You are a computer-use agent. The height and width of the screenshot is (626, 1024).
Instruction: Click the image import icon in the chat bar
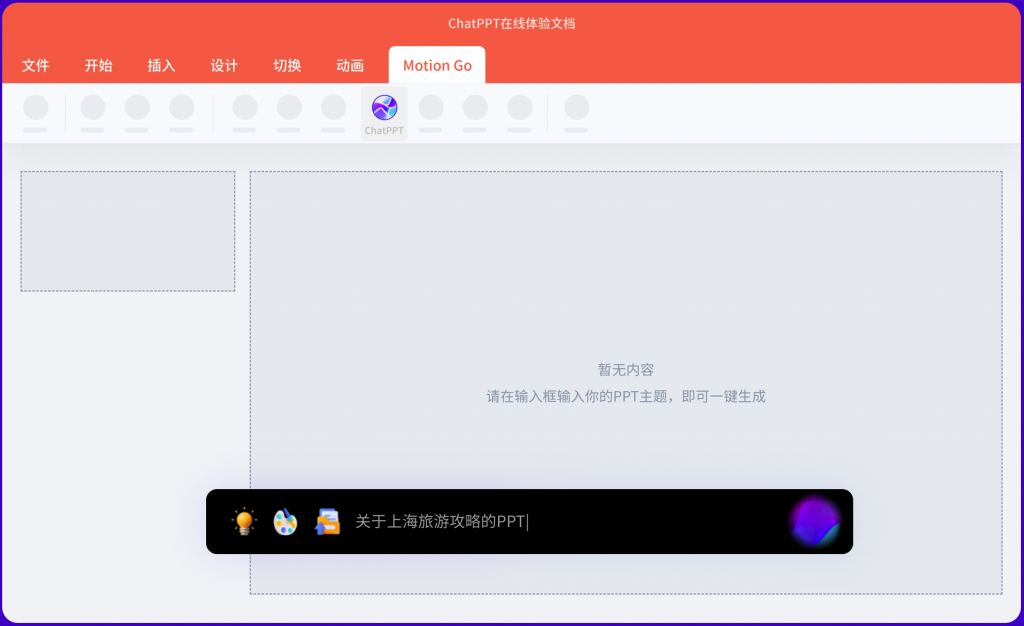tap(326, 521)
